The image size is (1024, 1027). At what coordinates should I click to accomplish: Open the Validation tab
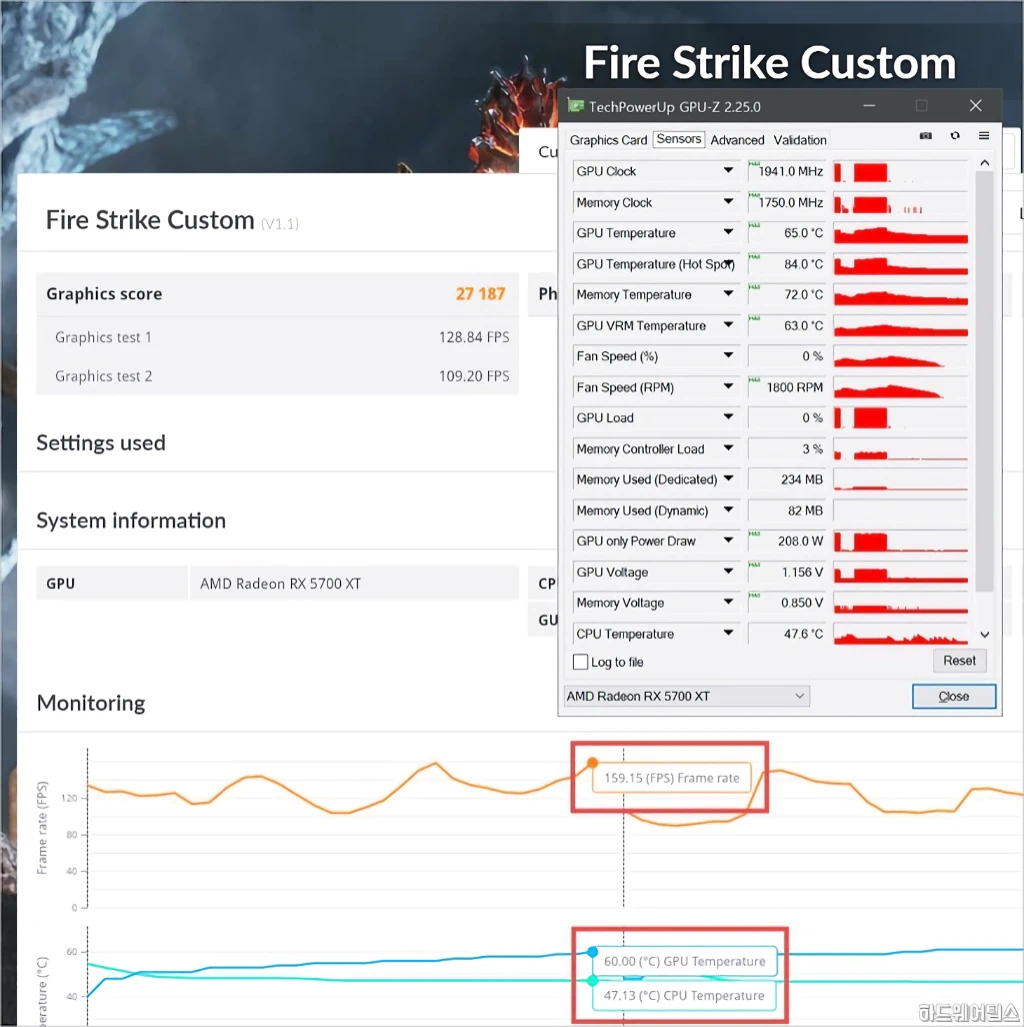(799, 140)
